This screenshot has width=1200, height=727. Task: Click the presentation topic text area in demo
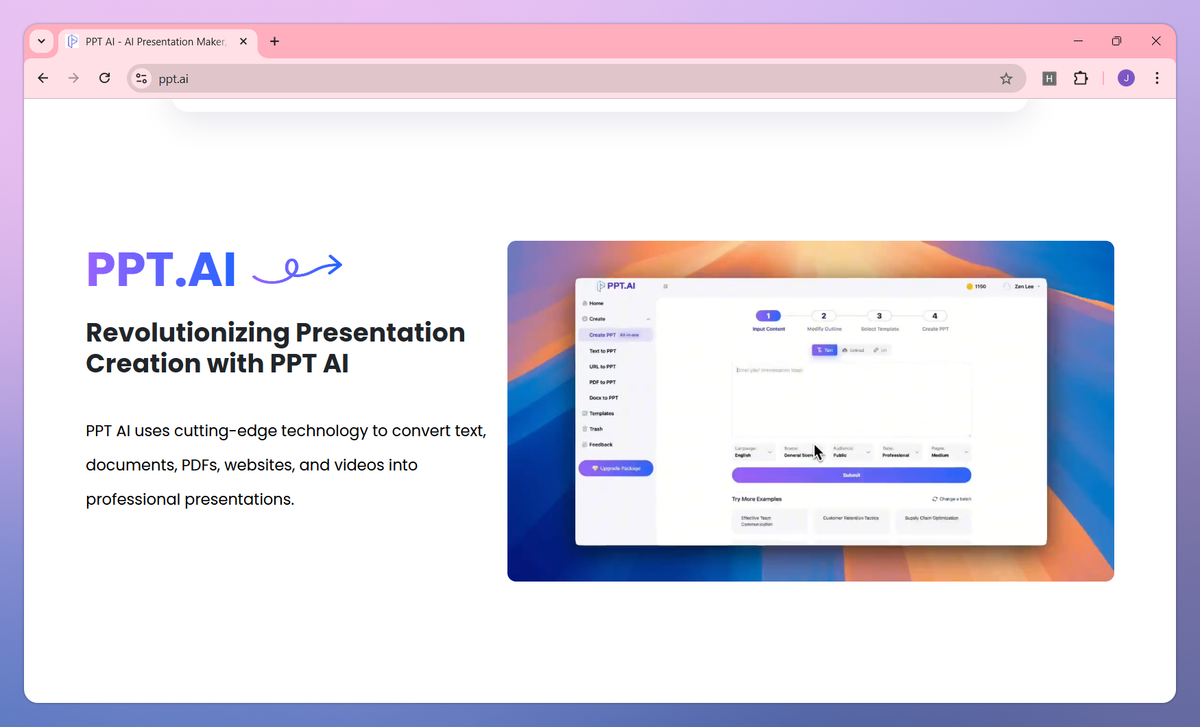pos(851,400)
